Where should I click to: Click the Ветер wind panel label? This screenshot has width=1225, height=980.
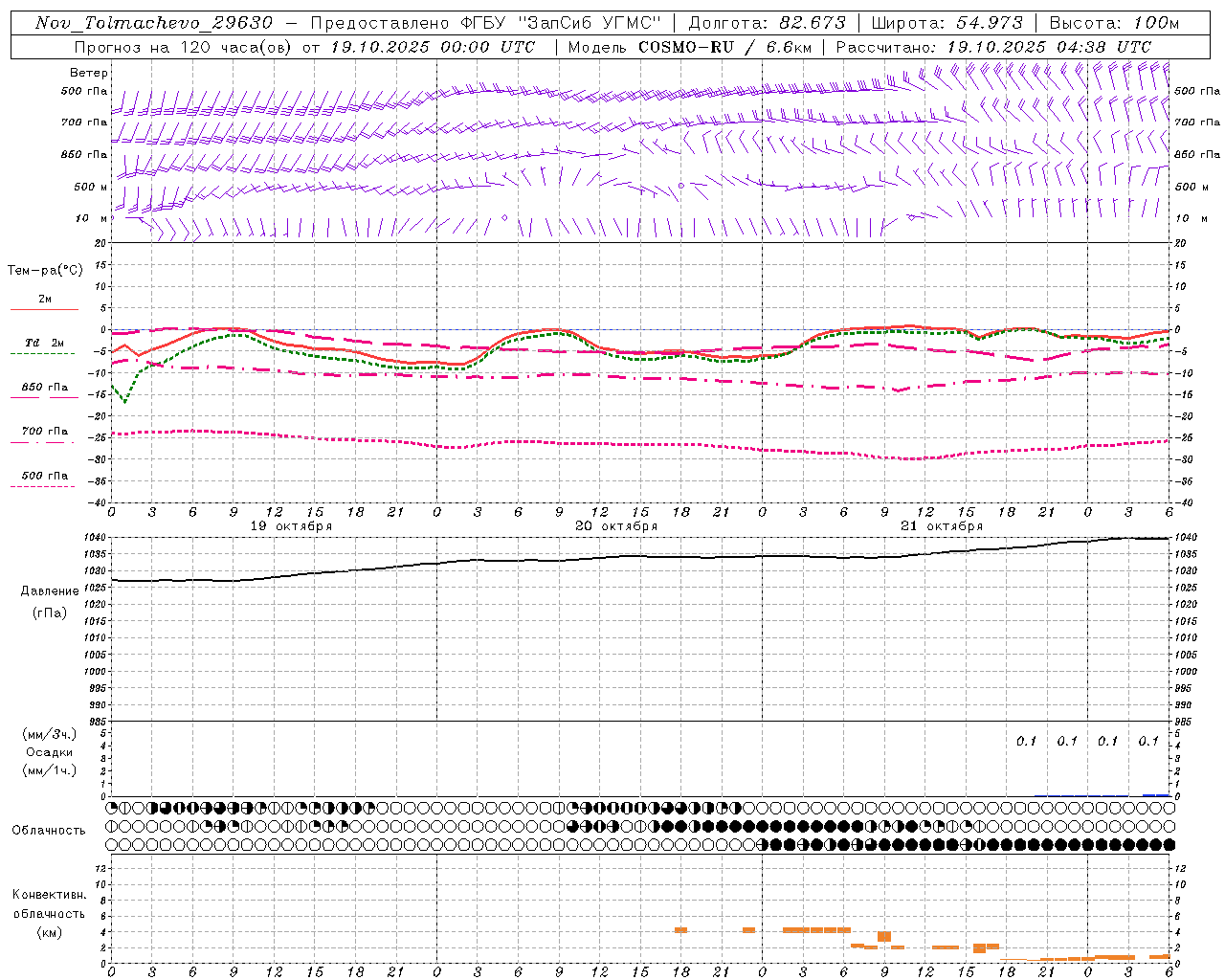point(89,73)
